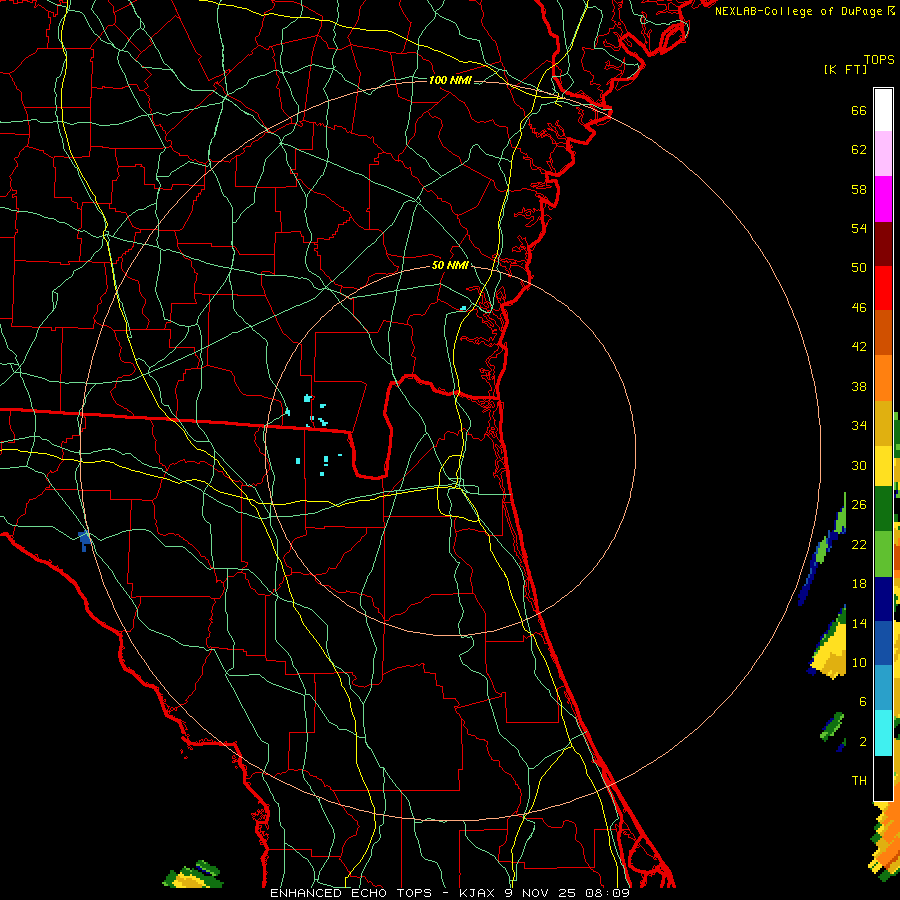Click the 50 NMI range ring label
The width and height of the screenshot is (900, 900).
450,265
